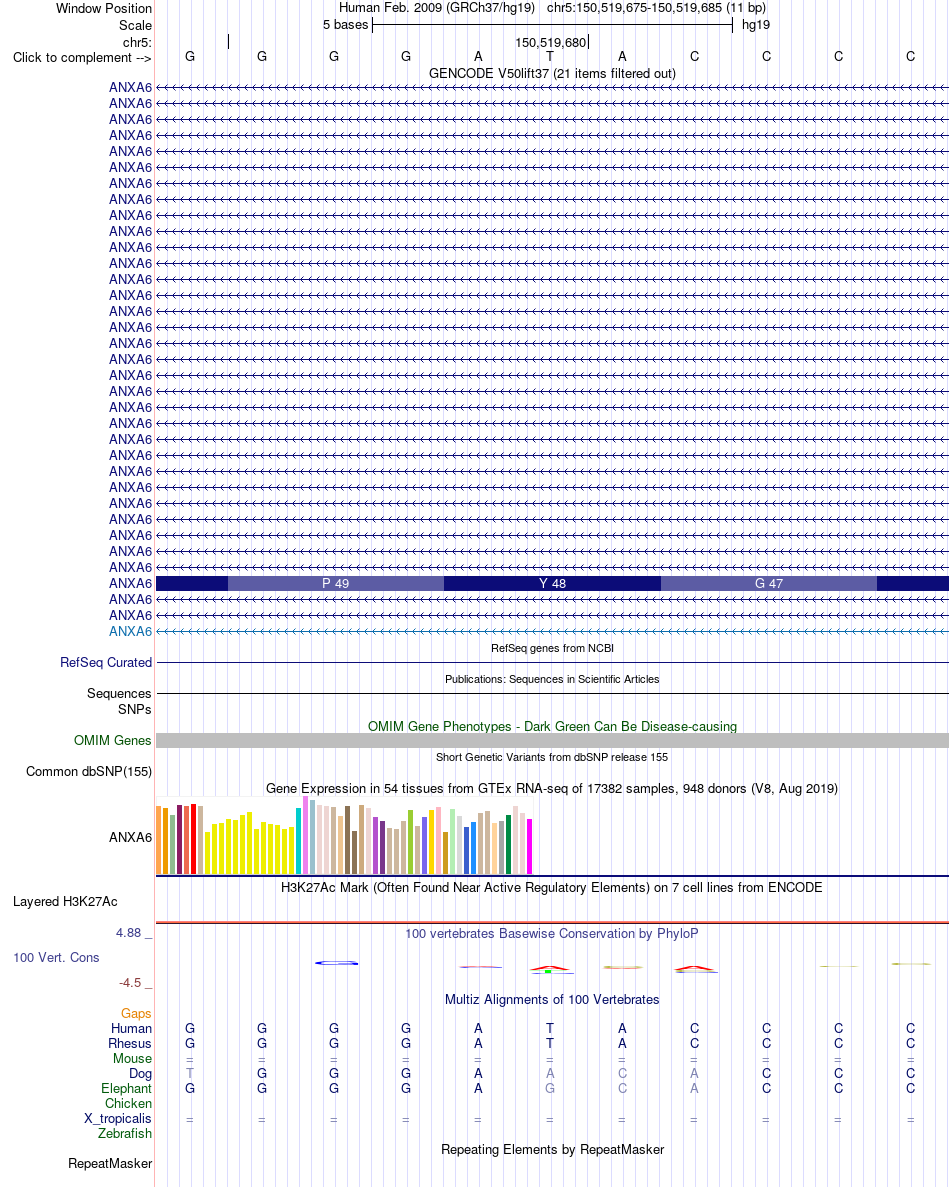Open GTEx Gene Expression in 54 tissues title
The width and height of the screenshot is (950, 1187).
pyautogui.click(x=552, y=789)
